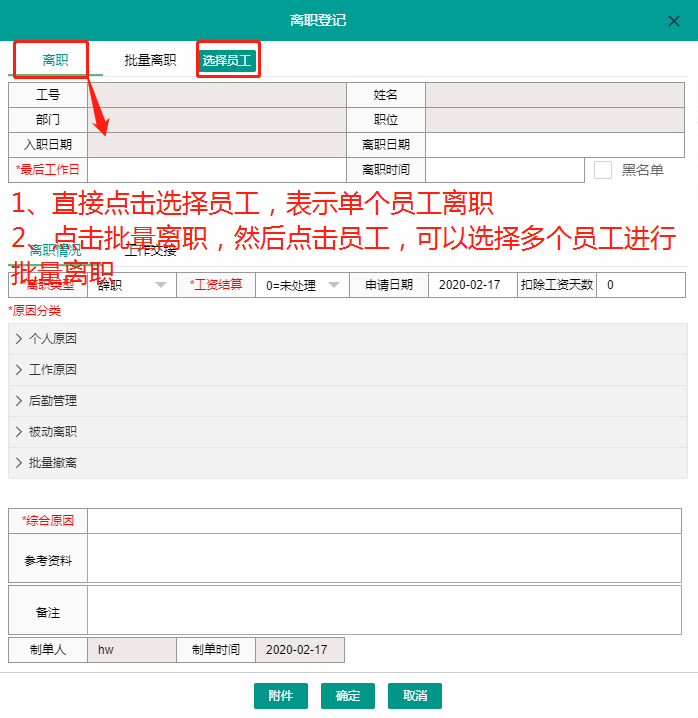
Task: Open the 工资结算 dropdown
Action: click(303, 285)
